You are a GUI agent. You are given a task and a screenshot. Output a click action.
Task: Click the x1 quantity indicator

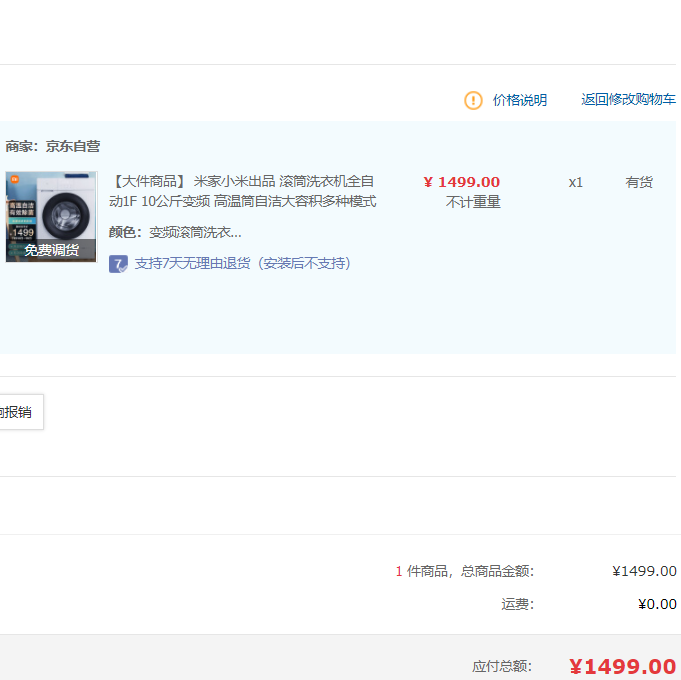575,182
